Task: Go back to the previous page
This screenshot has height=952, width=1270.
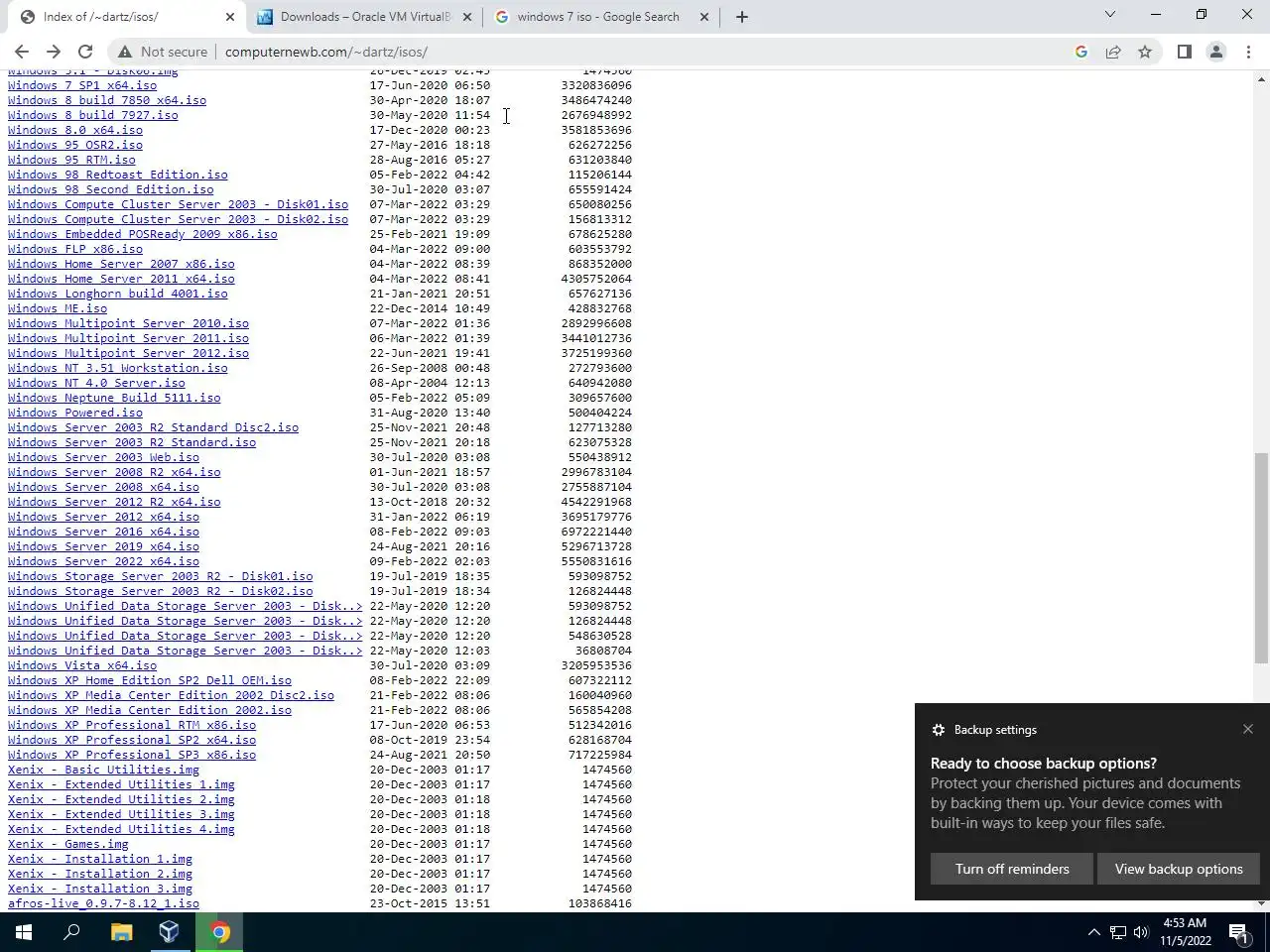Action: 22,52
